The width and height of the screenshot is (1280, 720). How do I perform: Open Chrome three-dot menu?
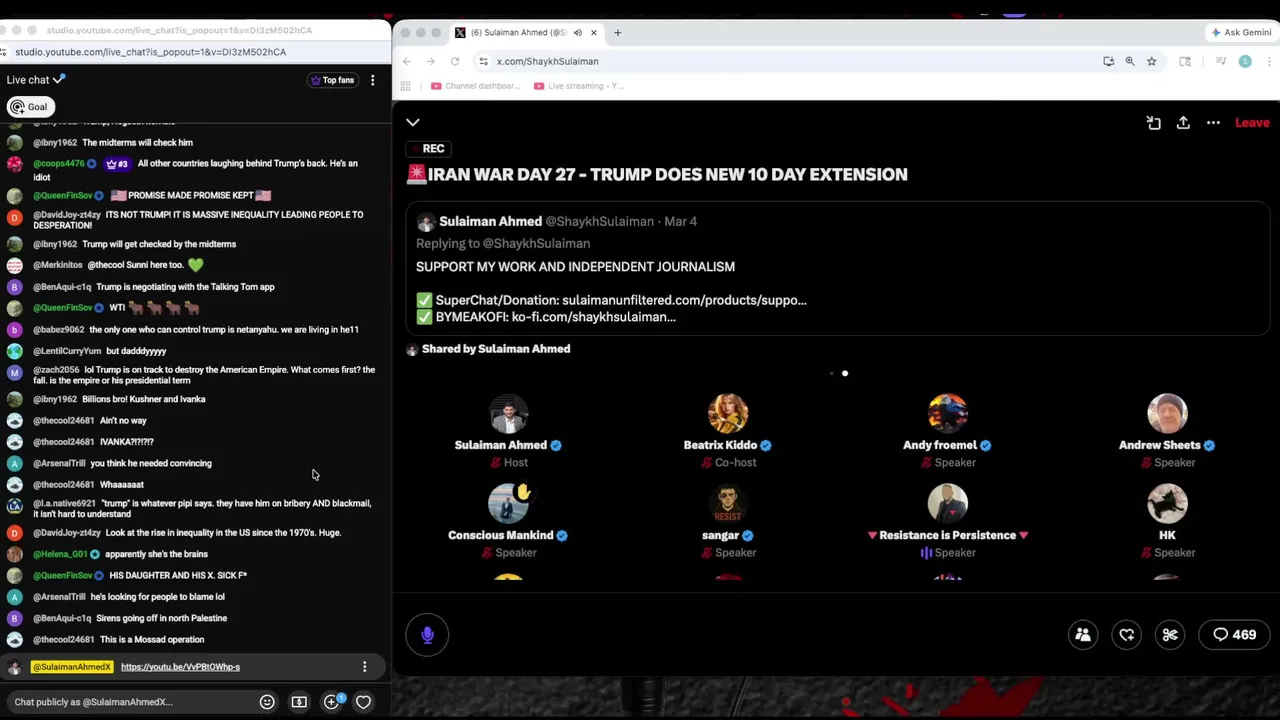pyautogui.click(x=1270, y=61)
